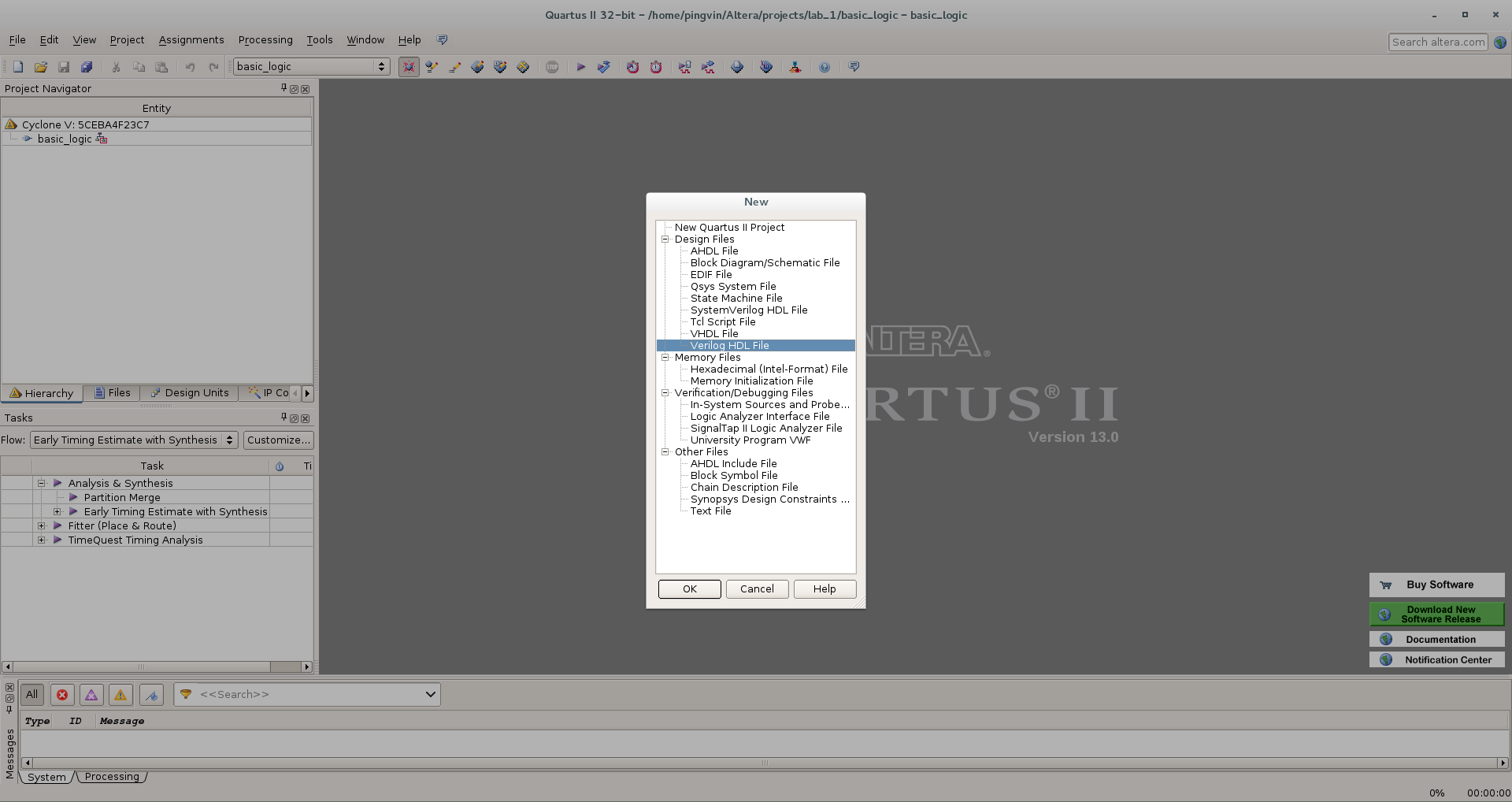Click the Messages panel horizontal scrollbar
Viewport: 1512px width, 802px height.
pos(765,763)
